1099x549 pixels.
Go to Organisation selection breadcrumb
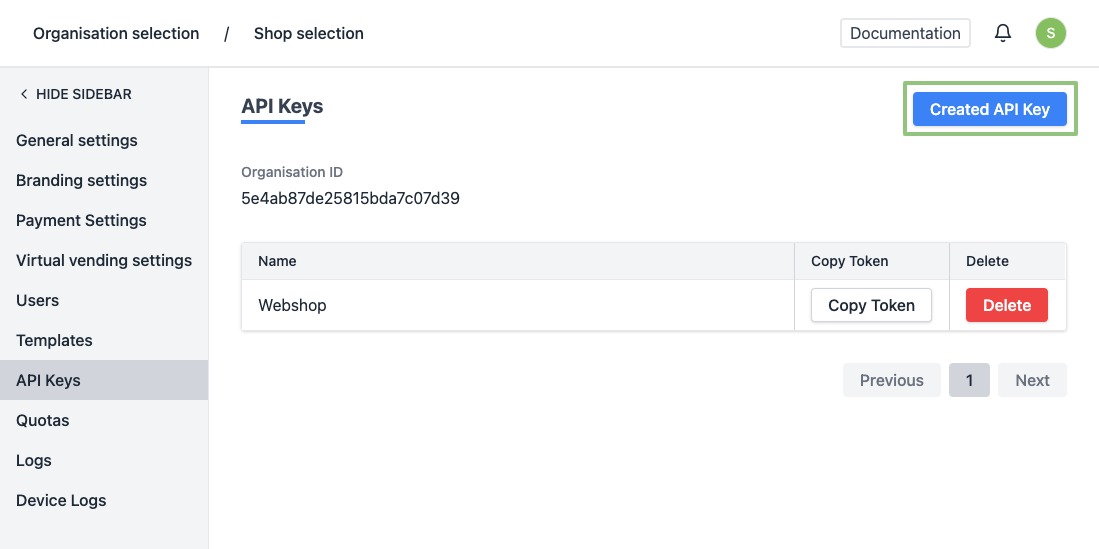[116, 33]
